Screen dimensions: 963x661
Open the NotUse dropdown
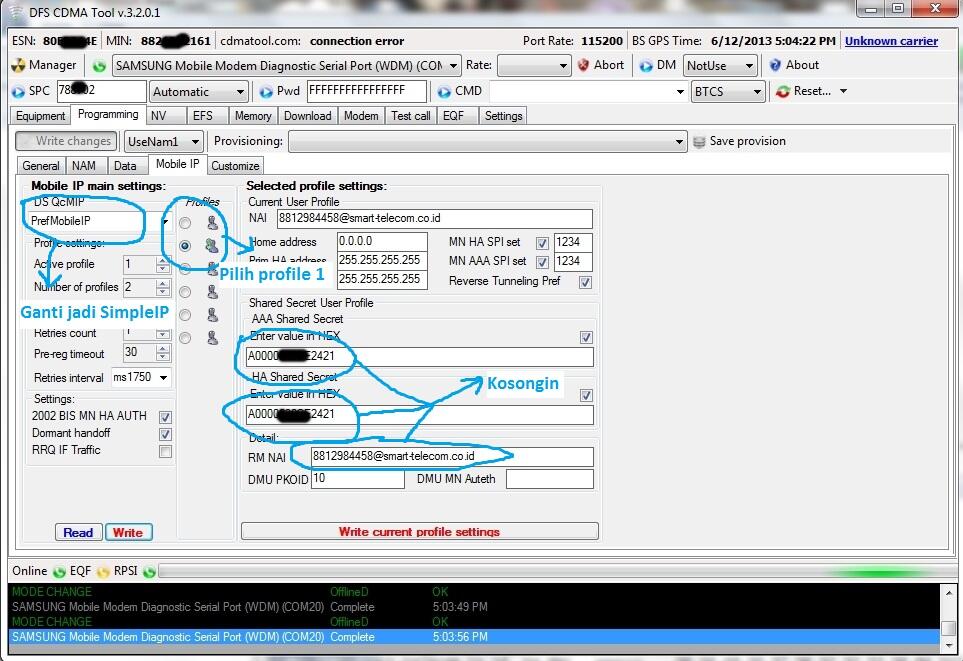749,66
